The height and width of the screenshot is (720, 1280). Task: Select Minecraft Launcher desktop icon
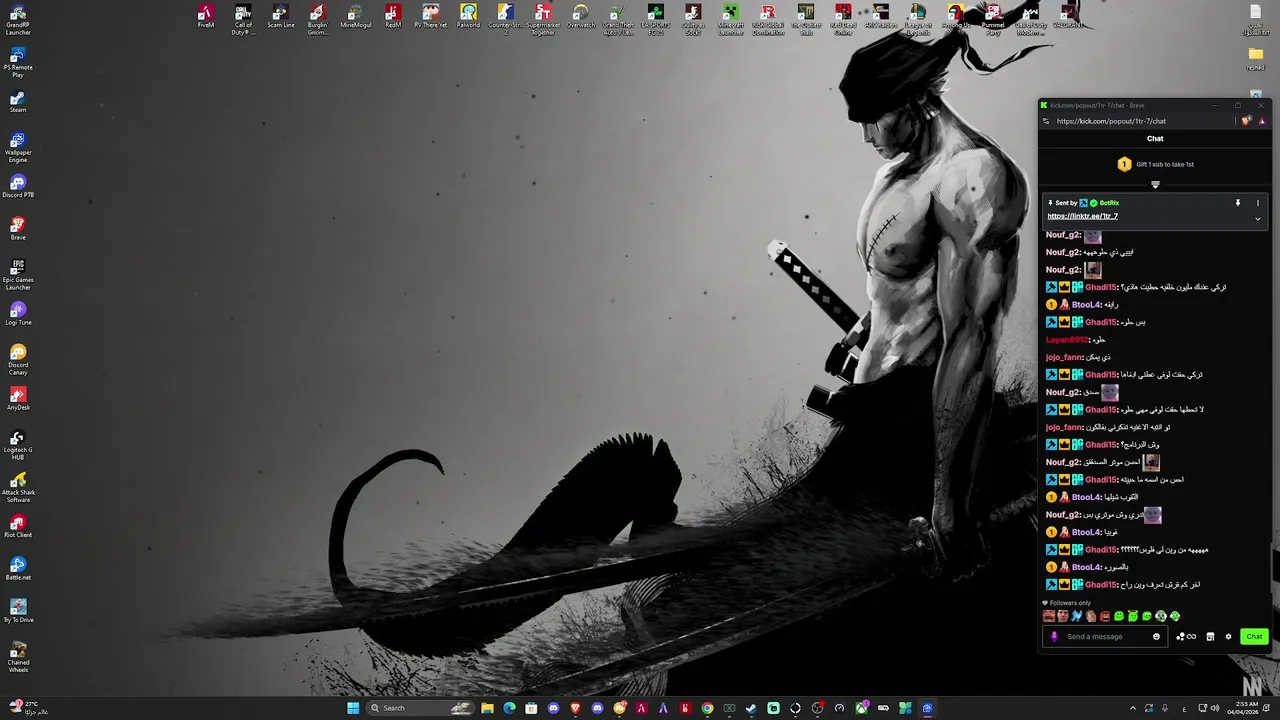pos(731,20)
